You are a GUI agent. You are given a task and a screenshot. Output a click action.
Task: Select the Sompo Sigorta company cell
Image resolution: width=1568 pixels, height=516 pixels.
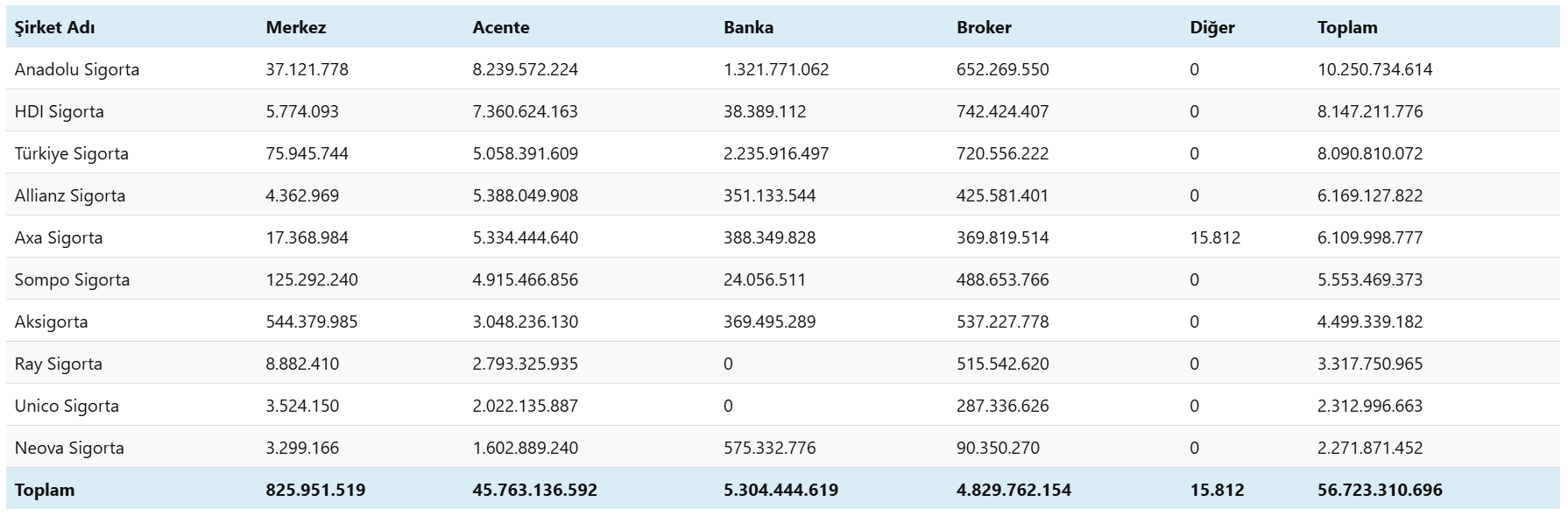(72, 279)
